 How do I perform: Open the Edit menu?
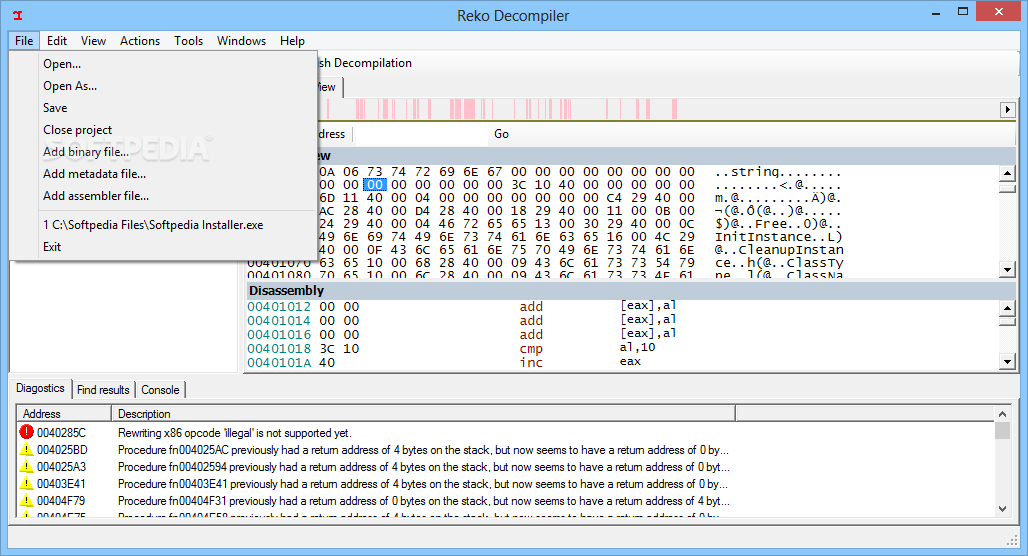57,41
